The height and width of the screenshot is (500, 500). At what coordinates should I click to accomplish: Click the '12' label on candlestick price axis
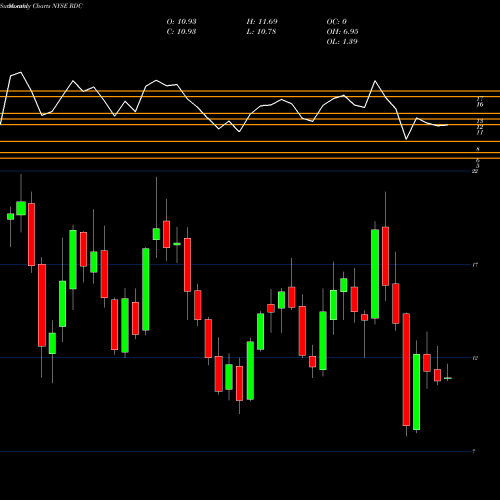pyautogui.click(x=475, y=358)
